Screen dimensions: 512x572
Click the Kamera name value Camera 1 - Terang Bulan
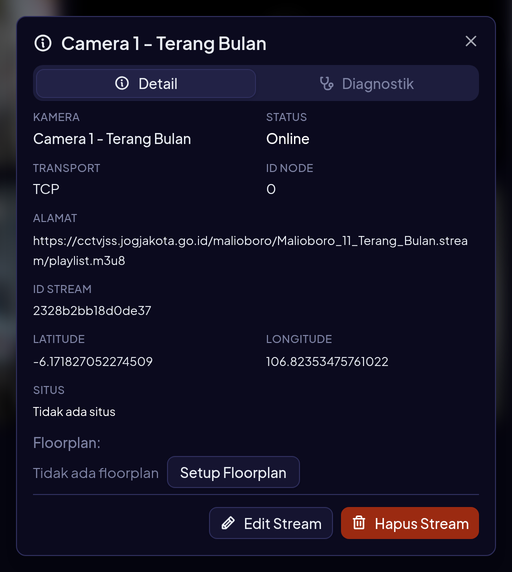112,139
